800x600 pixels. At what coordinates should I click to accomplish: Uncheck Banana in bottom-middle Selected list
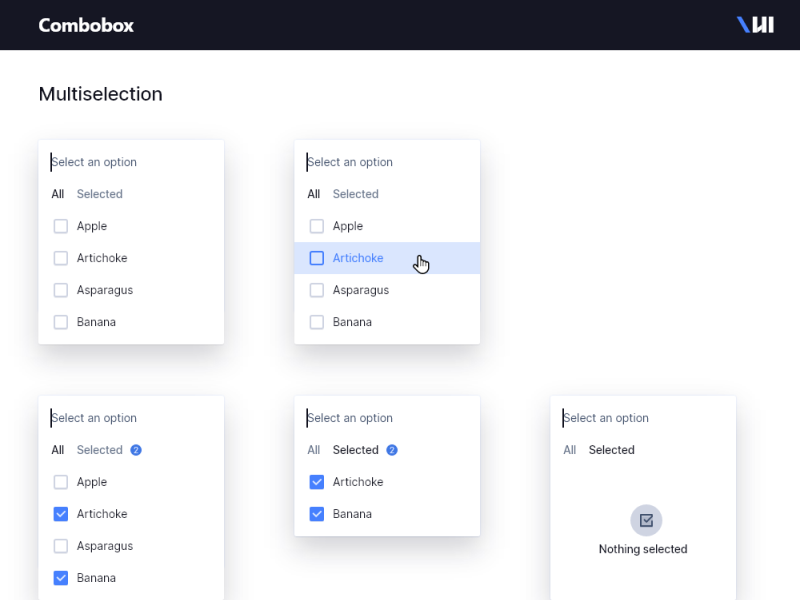pyautogui.click(x=317, y=514)
